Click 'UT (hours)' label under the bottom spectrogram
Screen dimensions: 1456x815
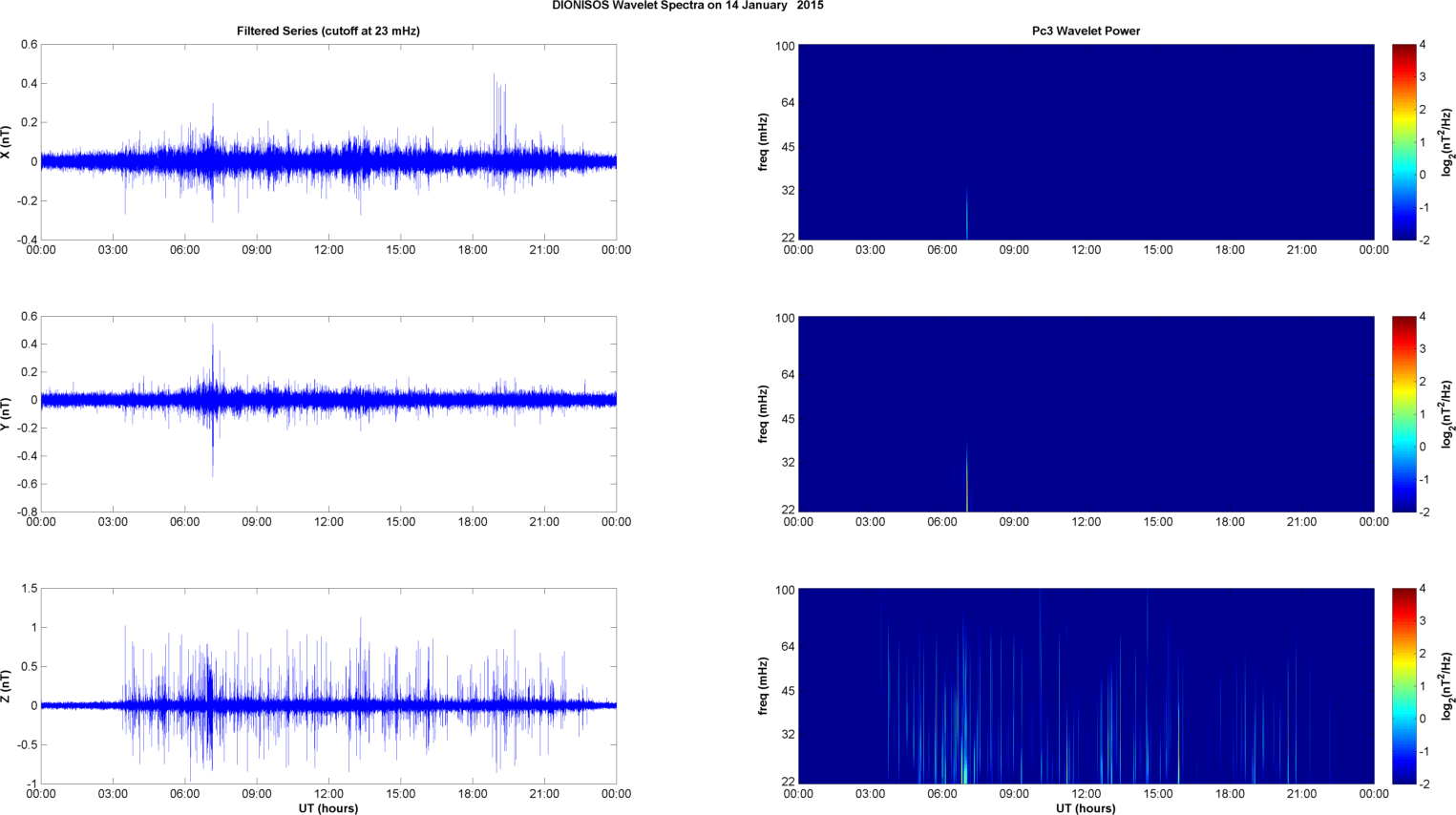click(x=1086, y=808)
